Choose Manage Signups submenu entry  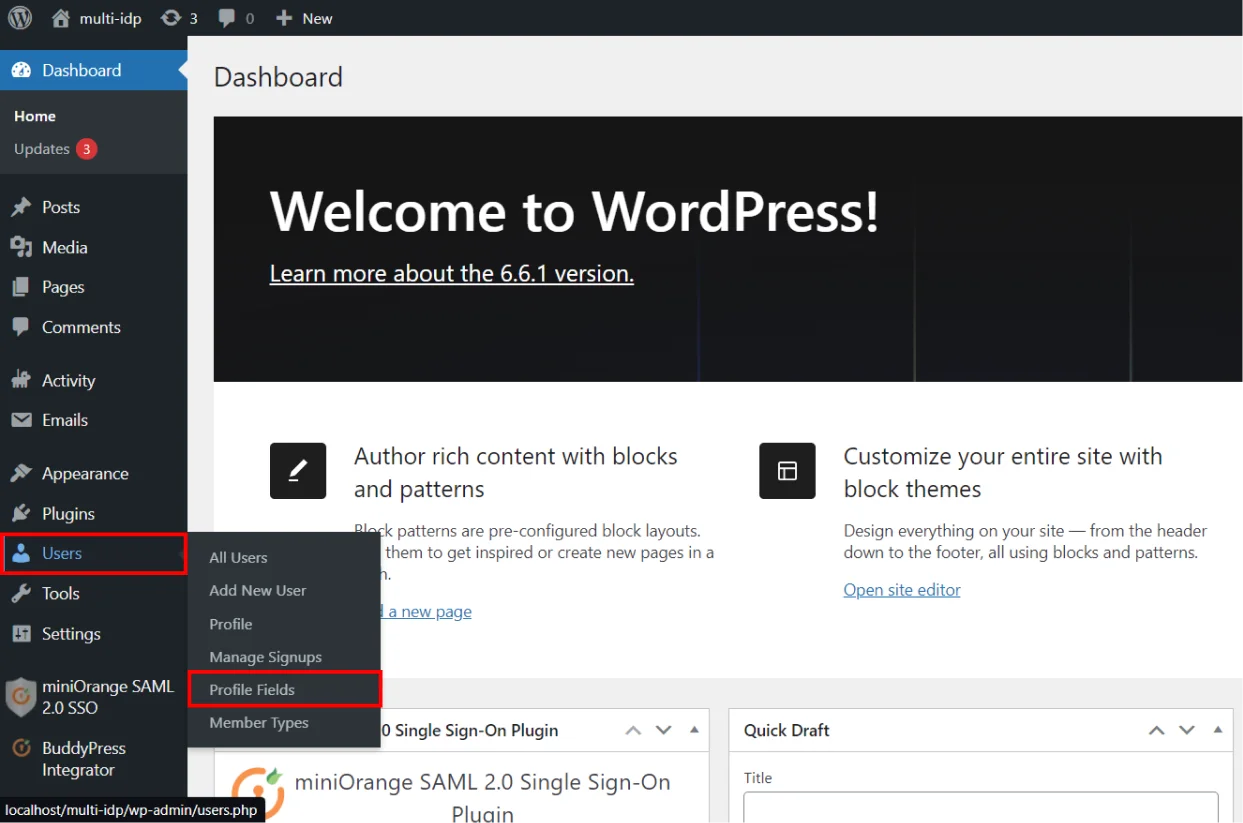[x=266, y=657]
